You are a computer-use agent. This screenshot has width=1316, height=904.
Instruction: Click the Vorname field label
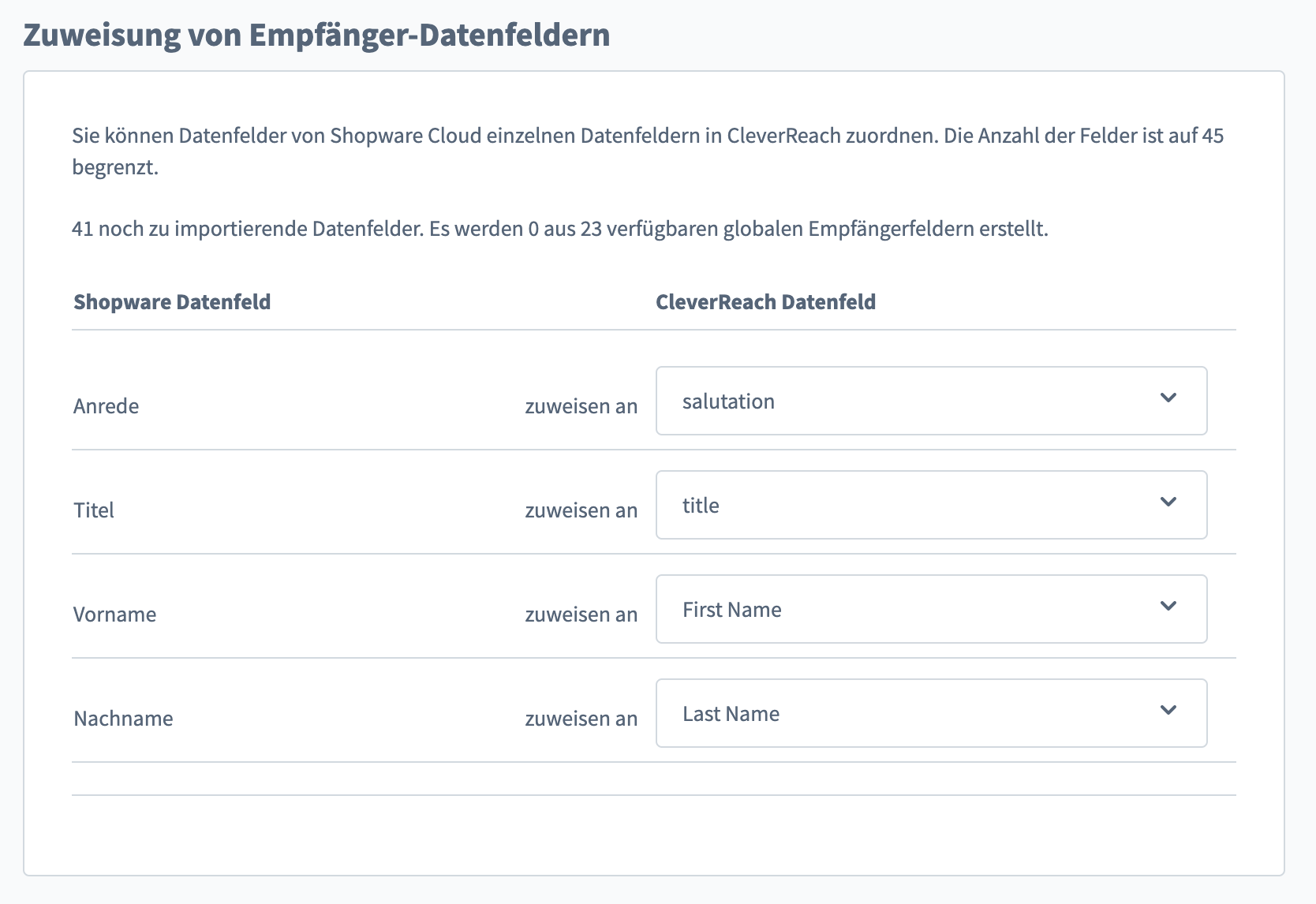click(x=115, y=614)
